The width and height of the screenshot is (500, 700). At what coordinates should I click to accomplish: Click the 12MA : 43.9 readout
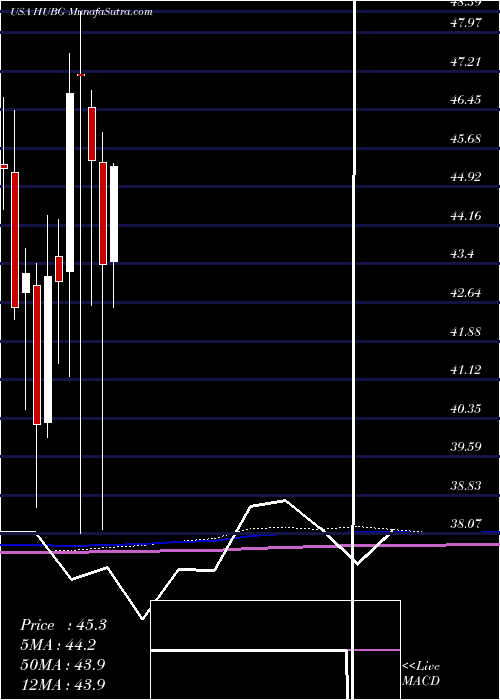pos(63,684)
